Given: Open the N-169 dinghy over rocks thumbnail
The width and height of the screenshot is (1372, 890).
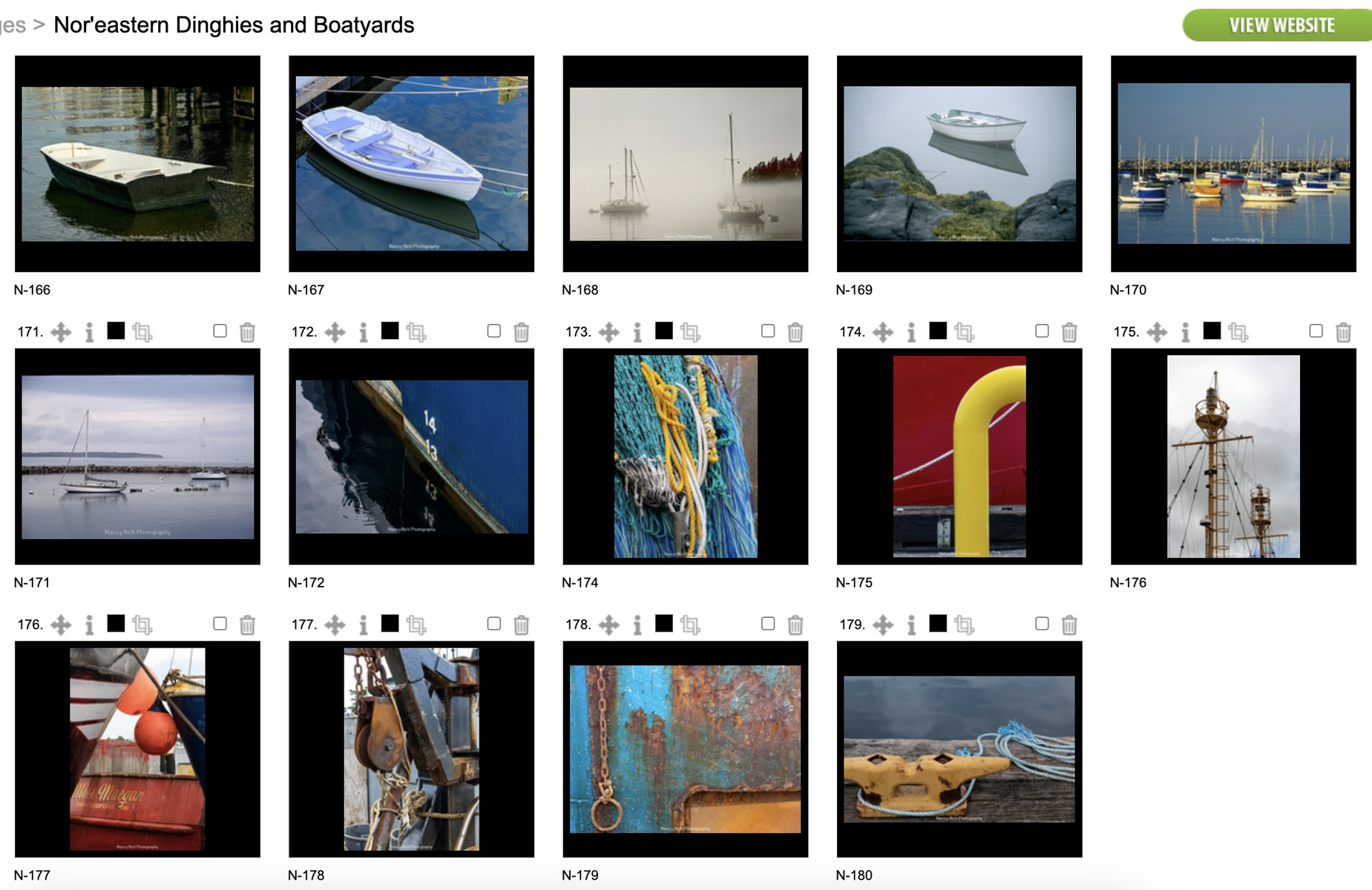Looking at the screenshot, I should 959,164.
